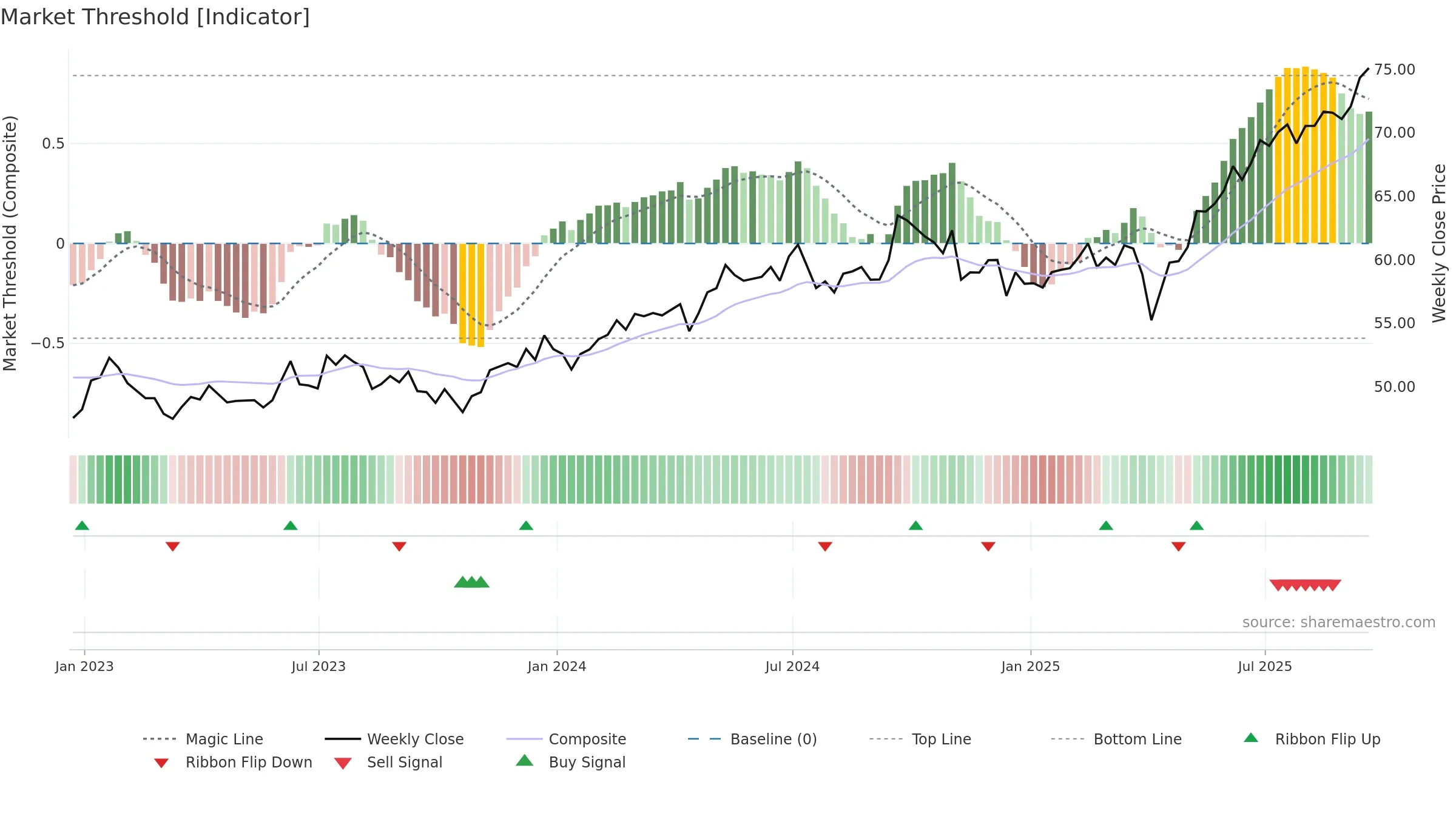
Task: Click the Jul 2025 x-axis label
Action: click(1265, 667)
